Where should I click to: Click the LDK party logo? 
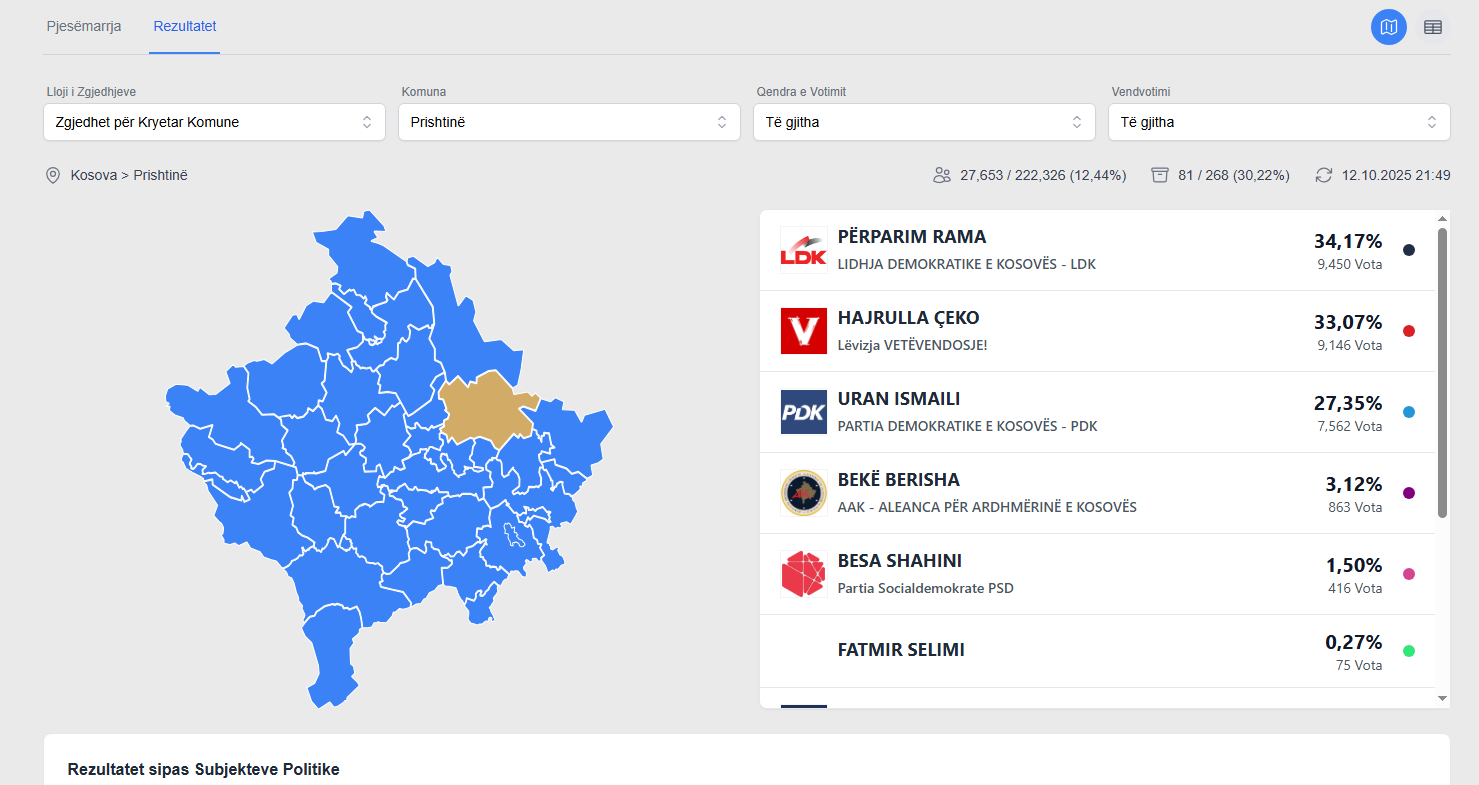click(803, 250)
